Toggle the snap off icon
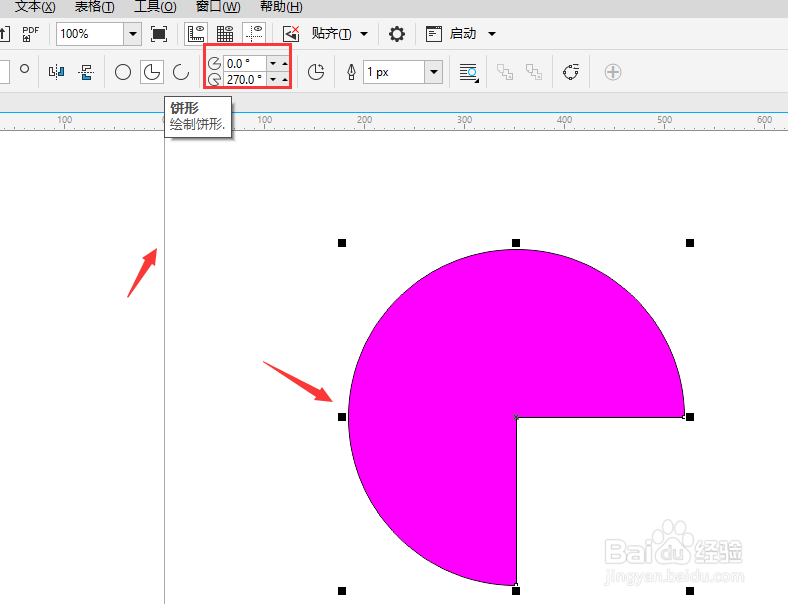Screen dimensions: 788x604 291,34
